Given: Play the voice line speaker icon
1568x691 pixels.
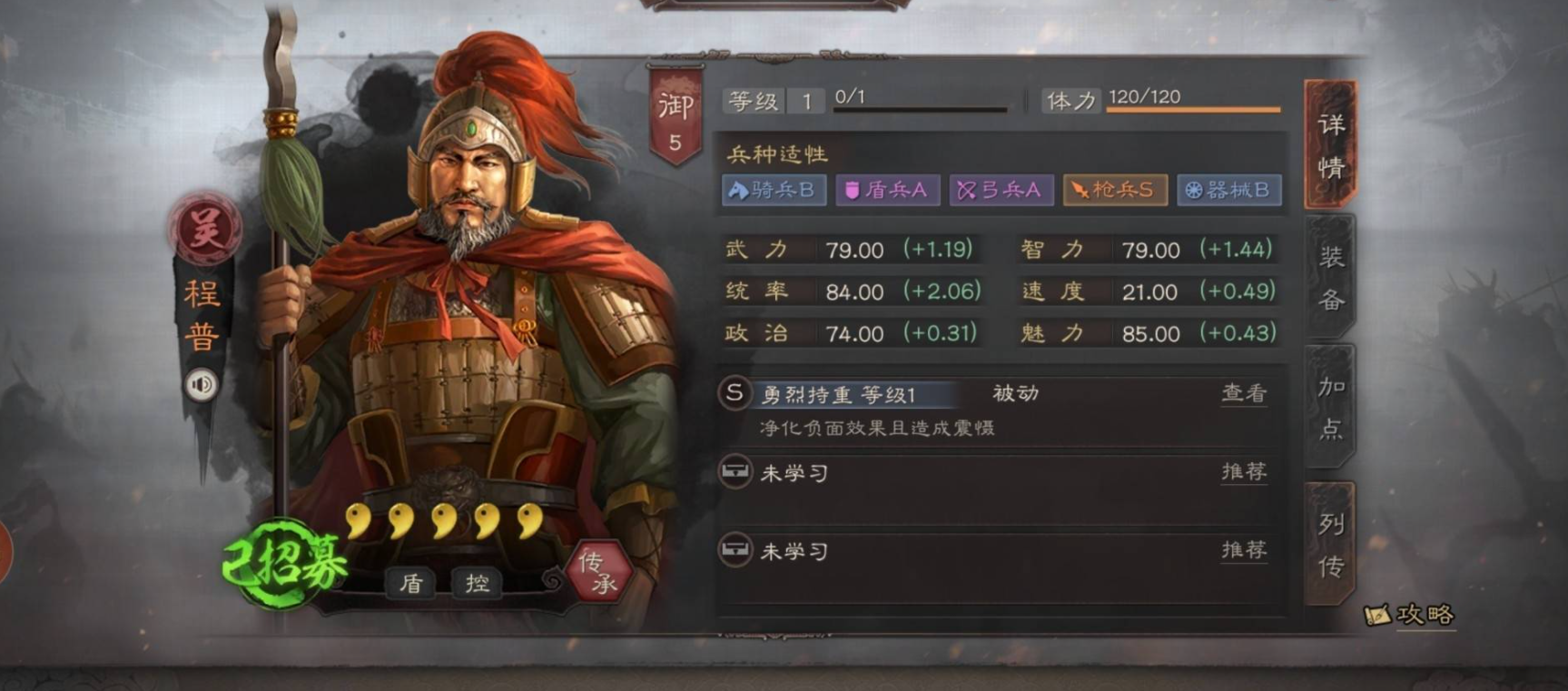Looking at the screenshot, I should click(202, 385).
